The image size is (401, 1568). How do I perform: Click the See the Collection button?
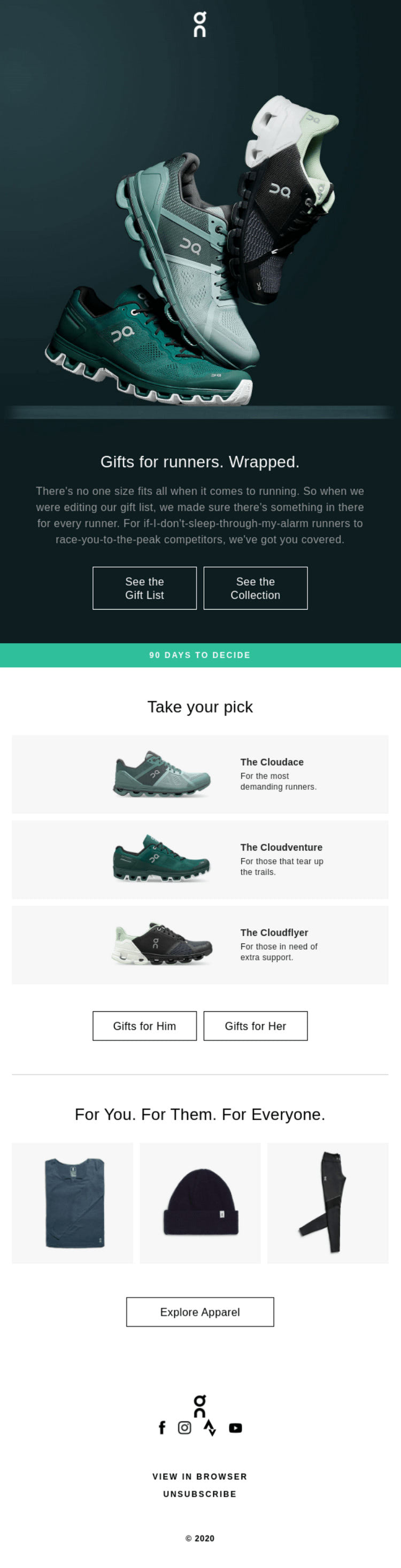click(256, 588)
